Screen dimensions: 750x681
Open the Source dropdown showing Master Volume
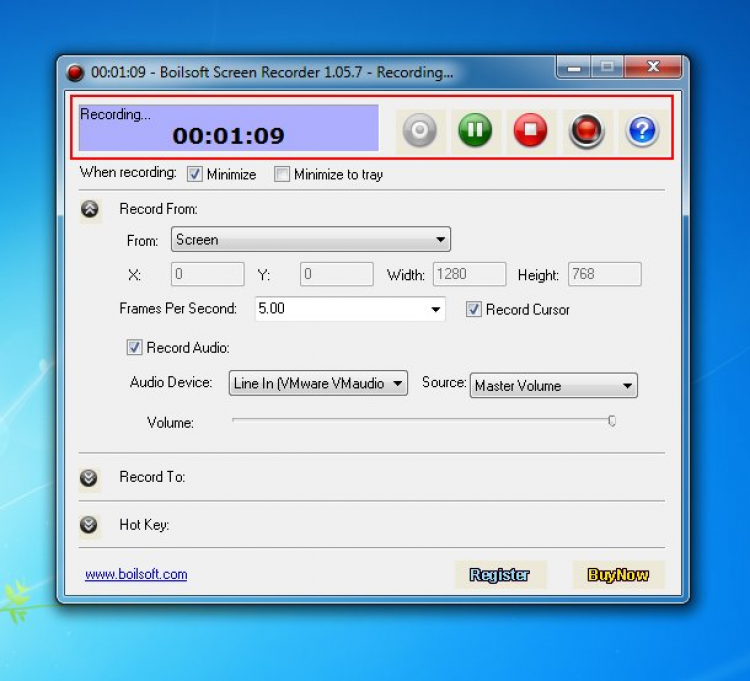[x=554, y=385]
